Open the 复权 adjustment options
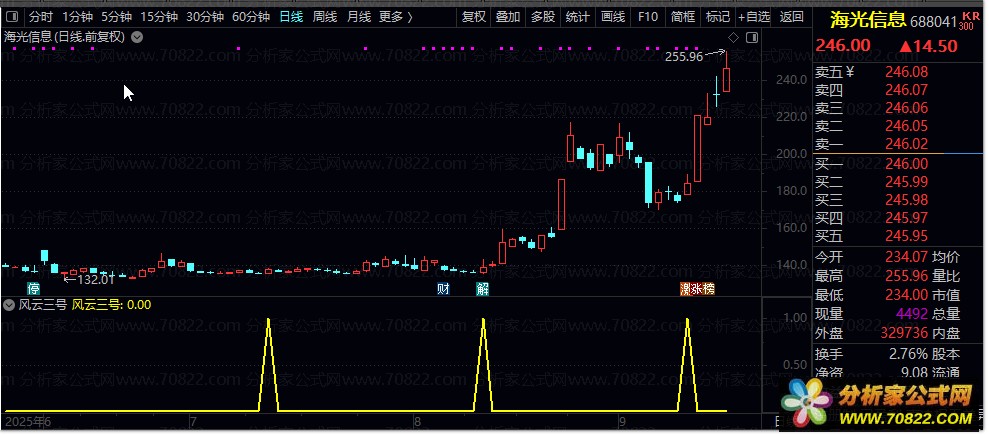This screenshot has height=435, width=989. [474, 17]
